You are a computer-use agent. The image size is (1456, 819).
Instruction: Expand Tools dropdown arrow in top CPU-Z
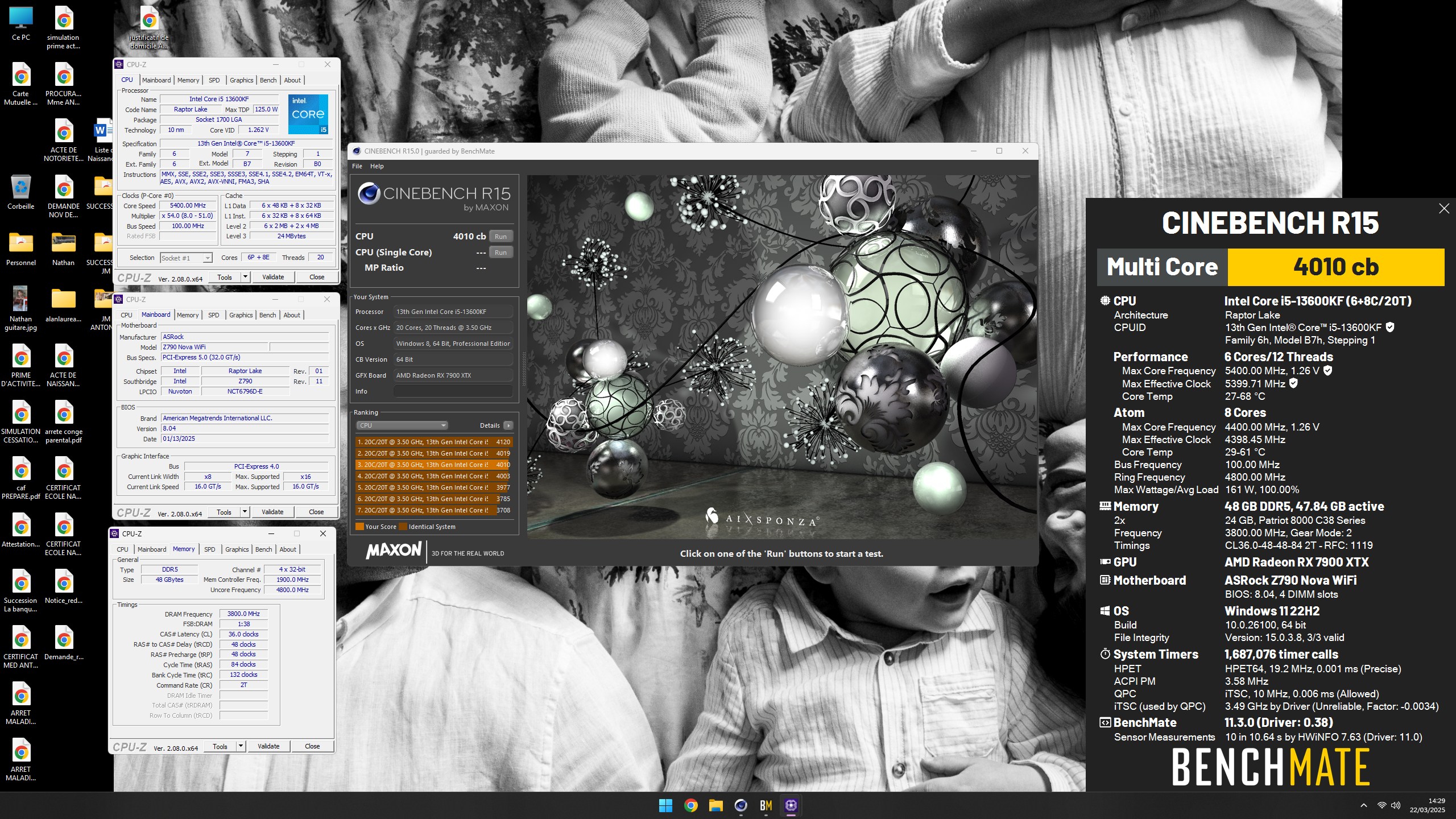(x=245, y=277)
